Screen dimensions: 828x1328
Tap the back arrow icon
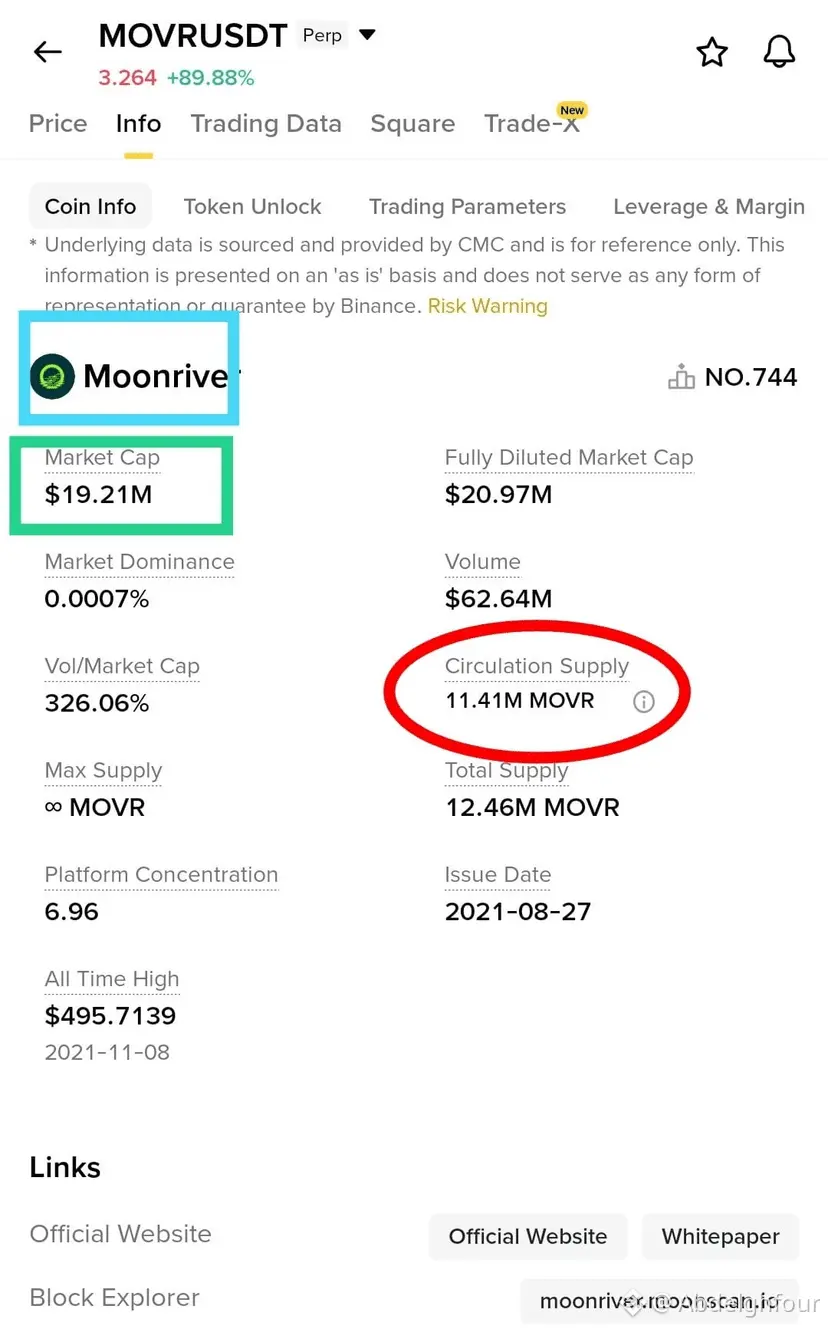click(48, 52)
